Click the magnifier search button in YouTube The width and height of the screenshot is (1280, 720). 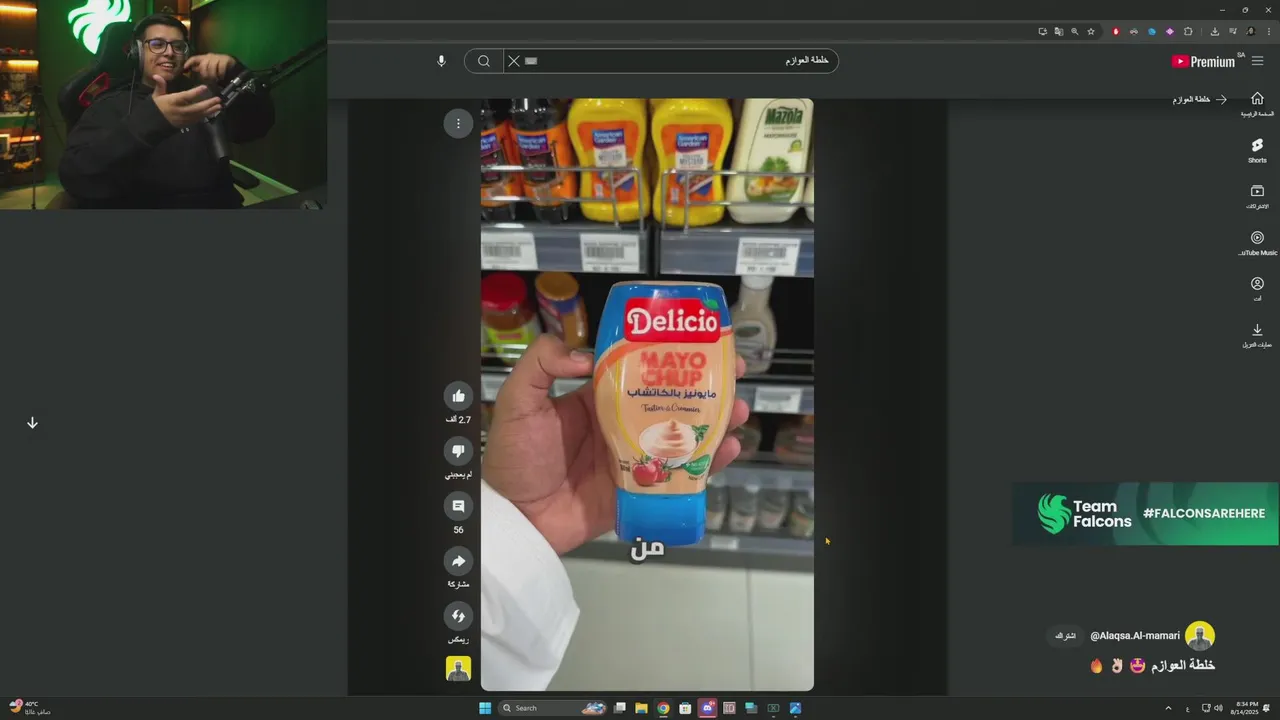click(x=484, y=61)
